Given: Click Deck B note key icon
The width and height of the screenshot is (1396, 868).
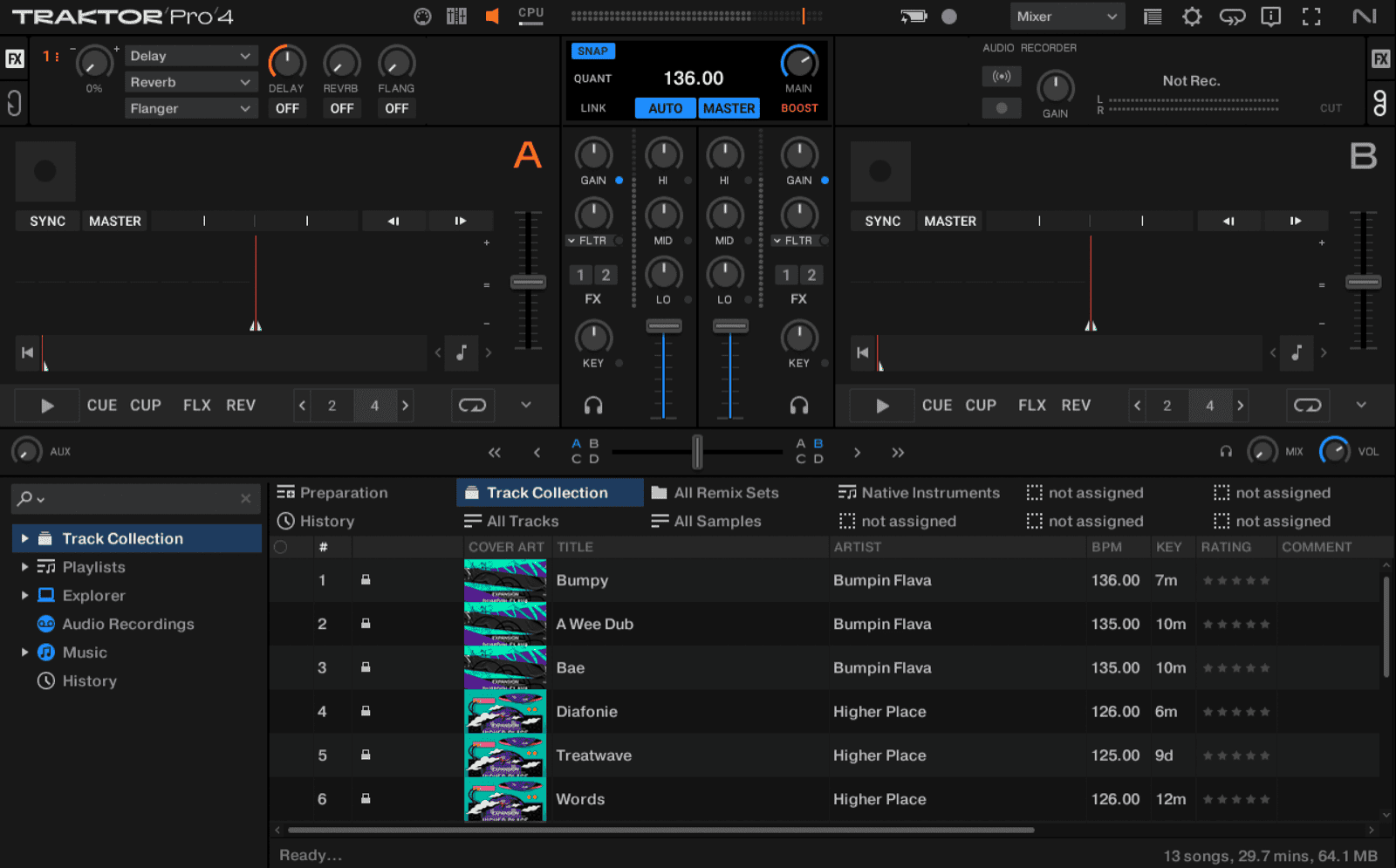Looking at the screenshot, I should pyautogui.click(x=1297, y=352).
